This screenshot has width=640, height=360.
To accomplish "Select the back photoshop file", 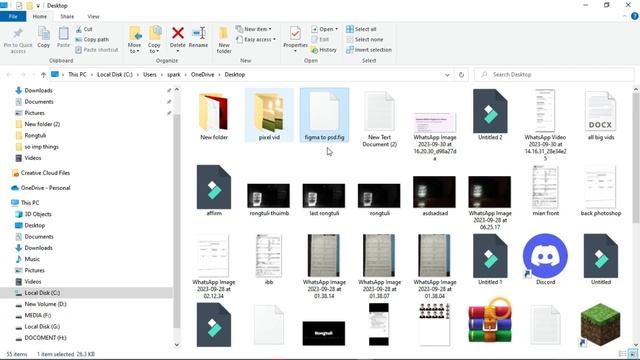I will (600, 191).
